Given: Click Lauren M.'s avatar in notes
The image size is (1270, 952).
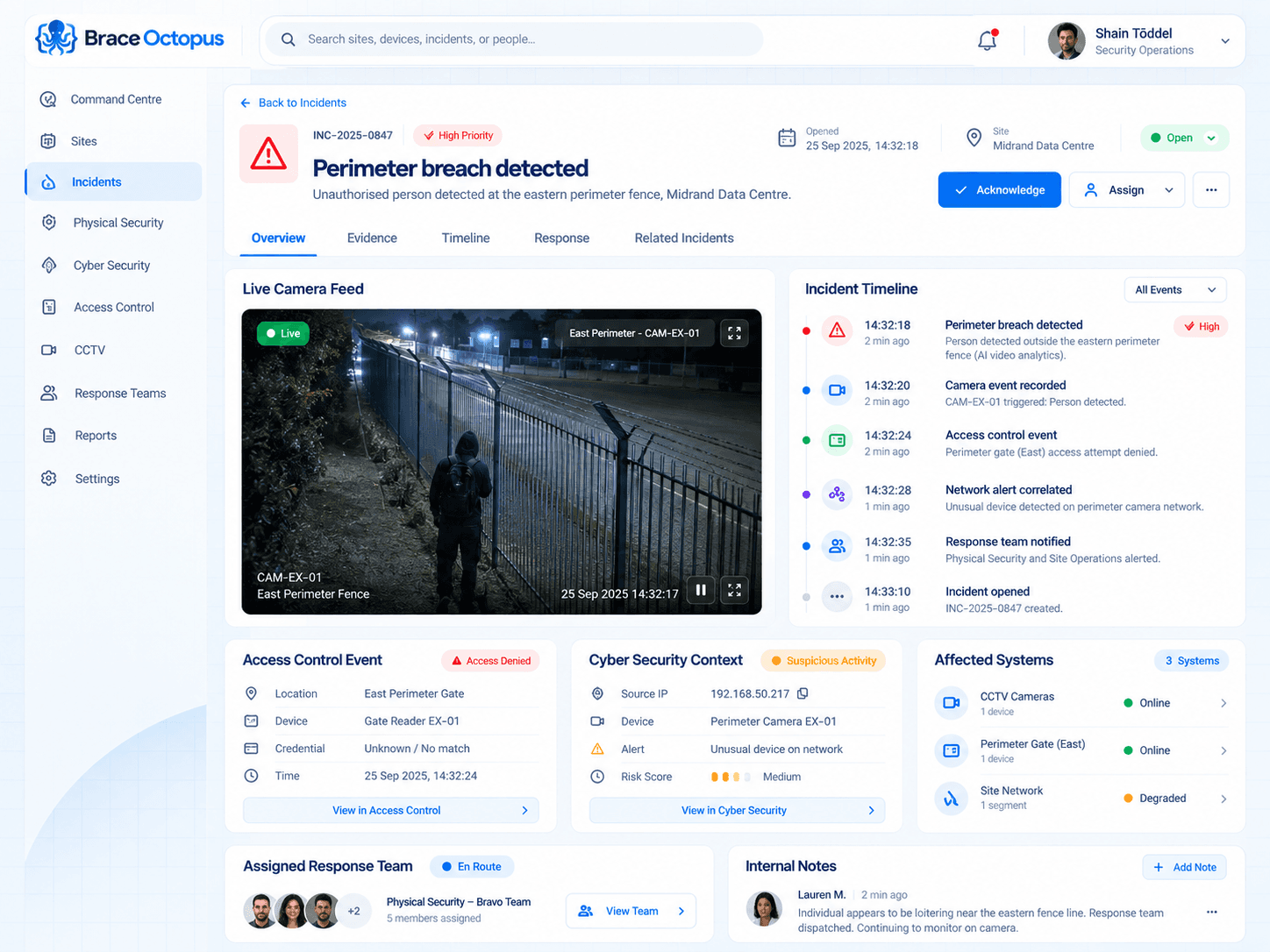Looking at the screenshot, I should pos(764,909).
